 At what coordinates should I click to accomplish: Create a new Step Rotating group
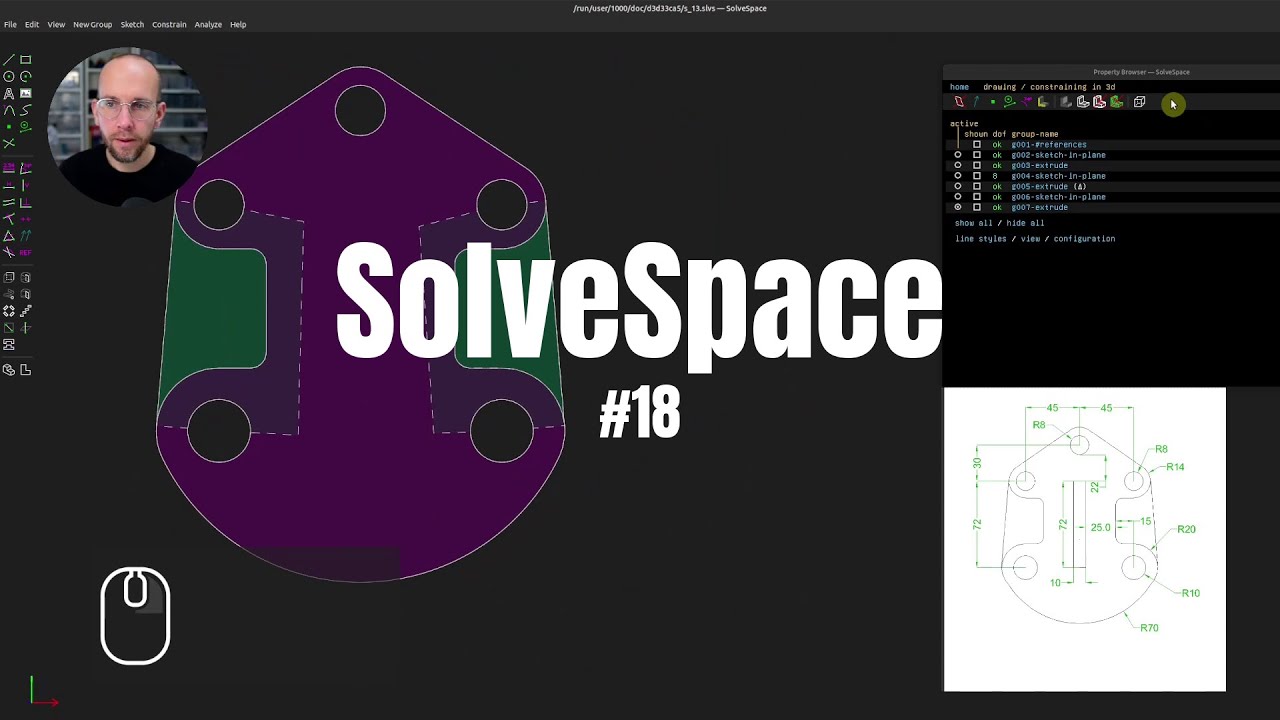tap(9, 311)
